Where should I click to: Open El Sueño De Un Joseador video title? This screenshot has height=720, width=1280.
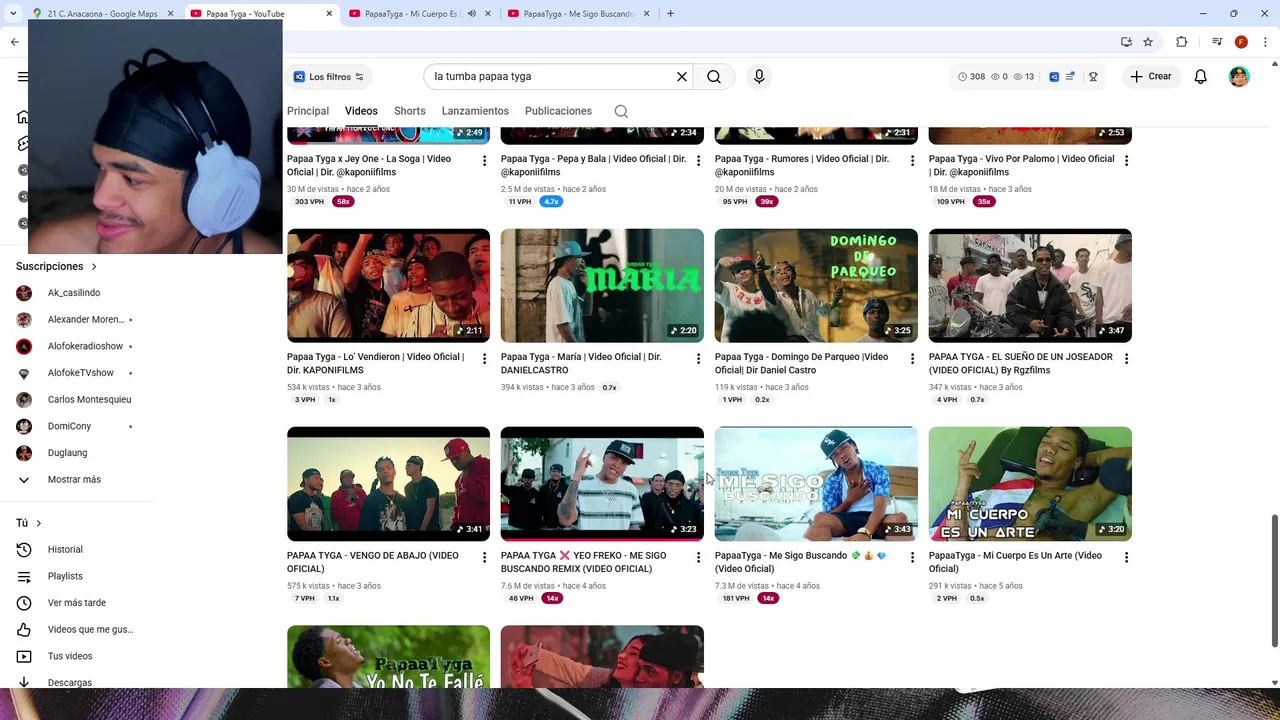1020,363
